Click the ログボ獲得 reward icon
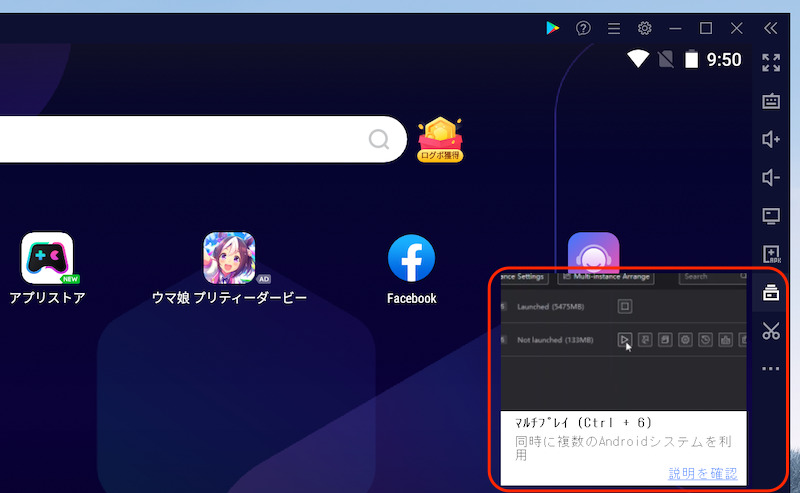This screenshot has height=493, width=800. tap(440, 138)
